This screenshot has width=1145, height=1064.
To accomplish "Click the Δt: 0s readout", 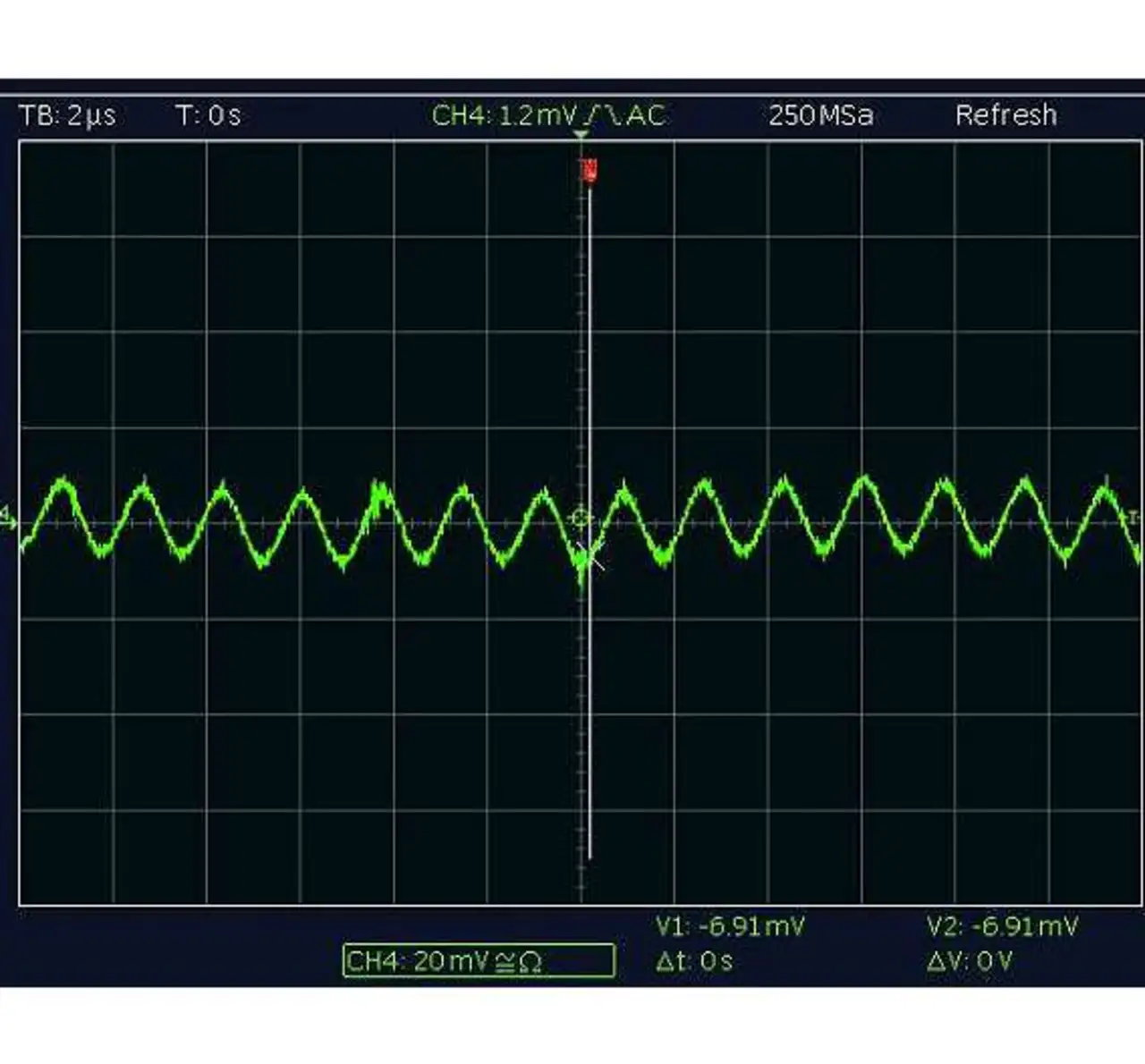I will 694,962.
